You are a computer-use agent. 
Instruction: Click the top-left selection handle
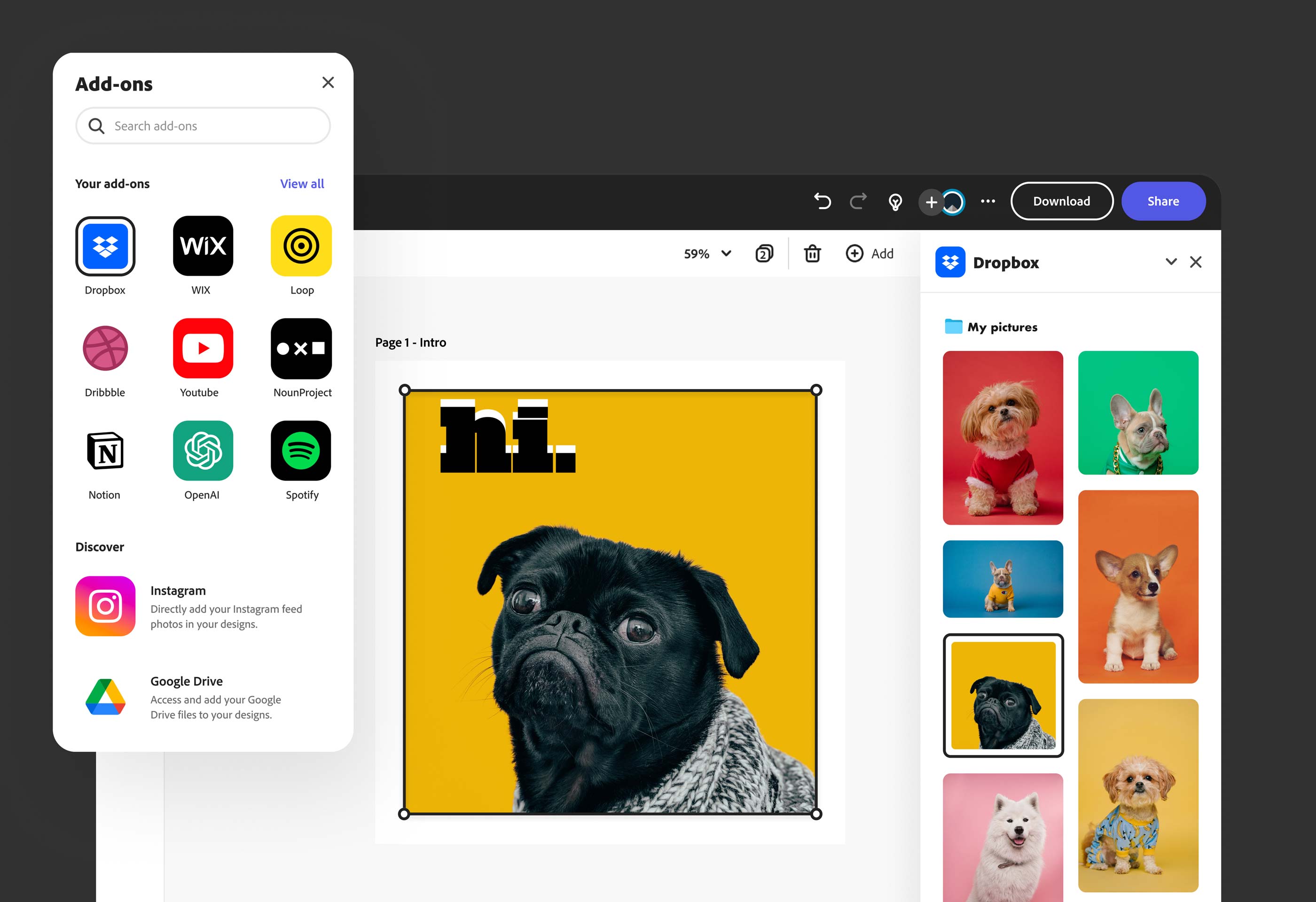point(404,390)
